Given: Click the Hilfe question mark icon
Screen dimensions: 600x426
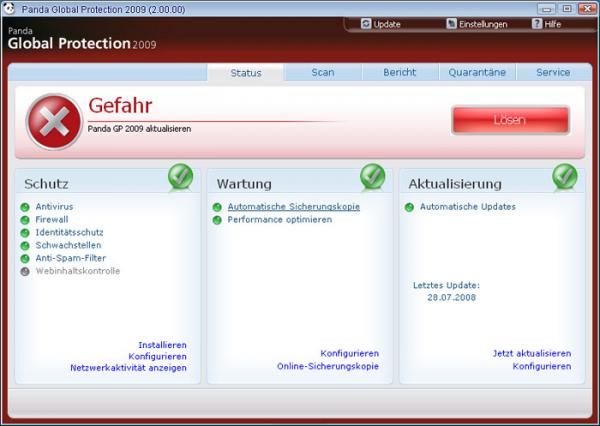Looking at the screenshot, I should pyautogui.click(x=537, y=24).
